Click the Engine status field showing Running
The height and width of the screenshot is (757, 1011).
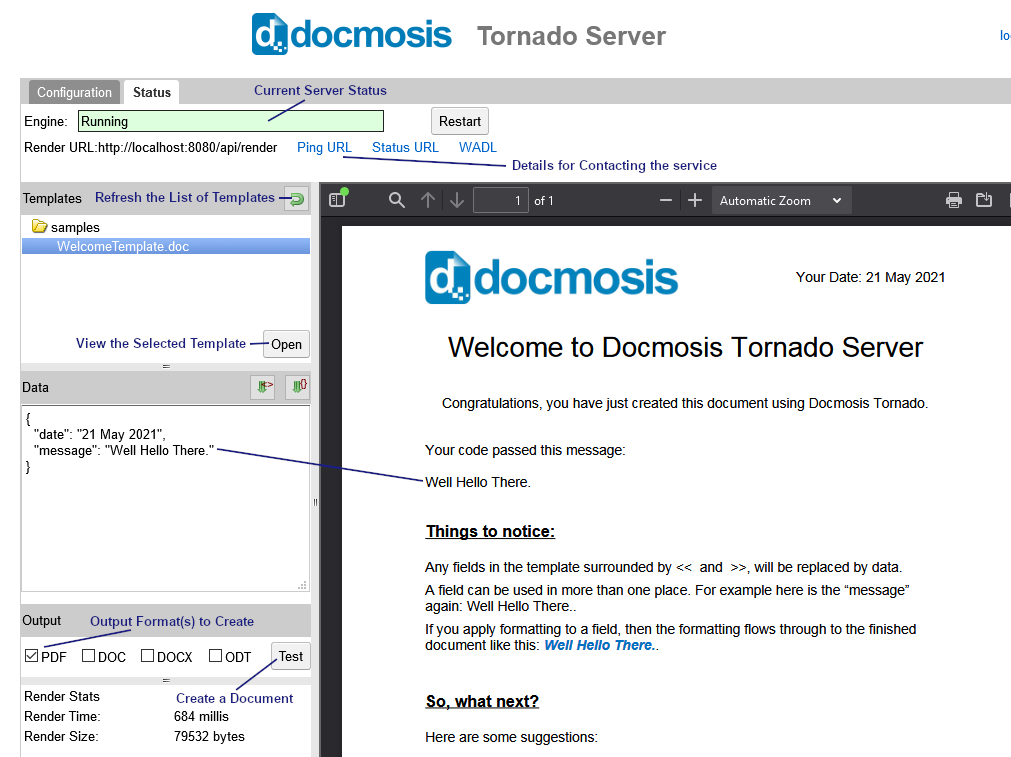231,121
